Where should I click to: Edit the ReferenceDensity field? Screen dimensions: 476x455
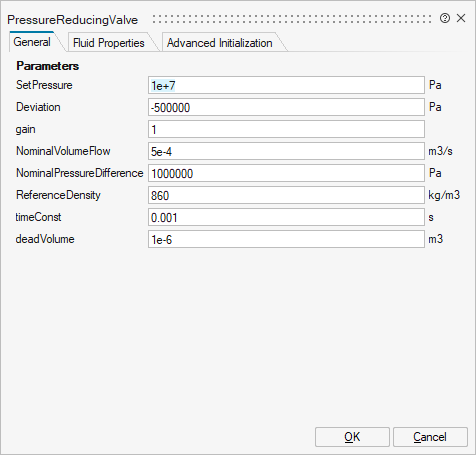click(x=286, y=195)
